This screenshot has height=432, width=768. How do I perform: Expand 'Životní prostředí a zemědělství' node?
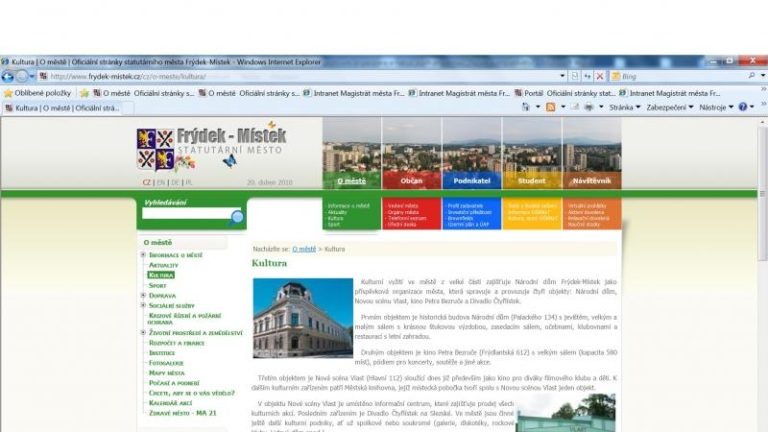pyautogui.click(x=143, y=333)
